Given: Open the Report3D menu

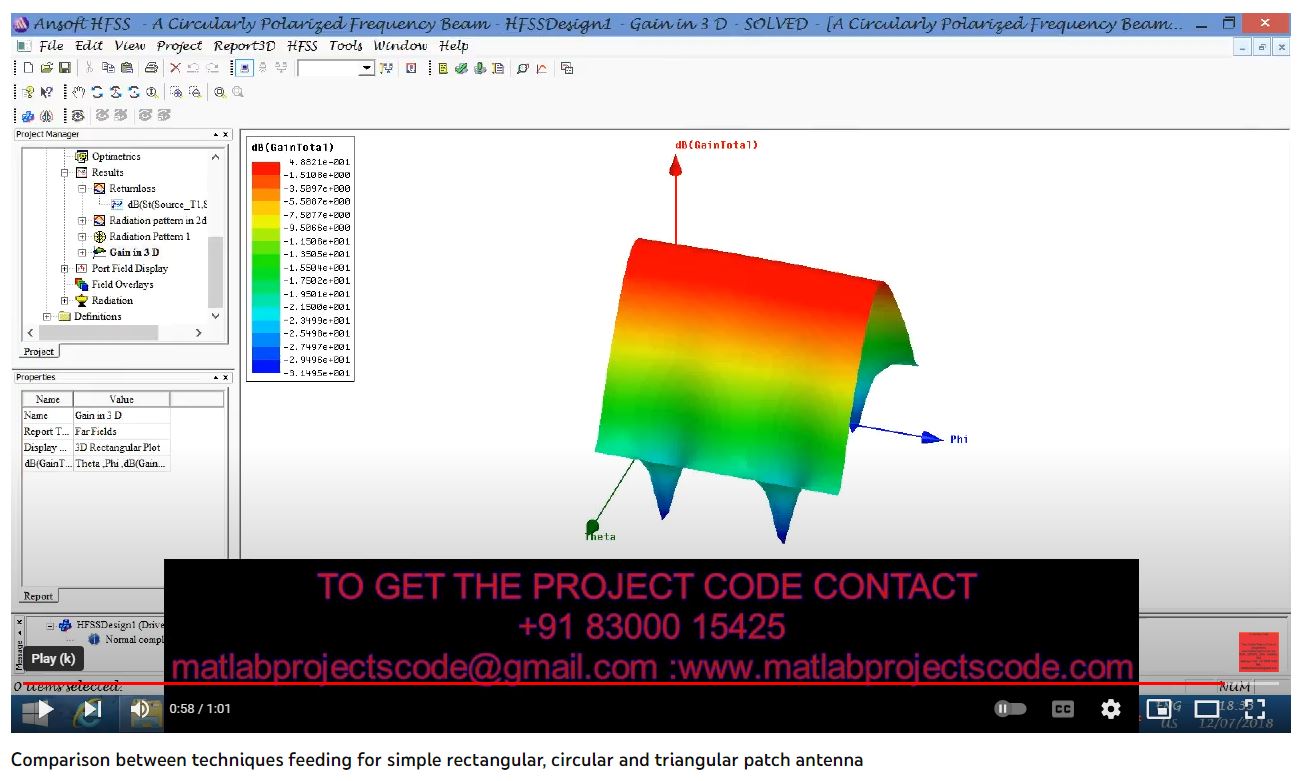Looking at the screenshot, I should point(244,45).
